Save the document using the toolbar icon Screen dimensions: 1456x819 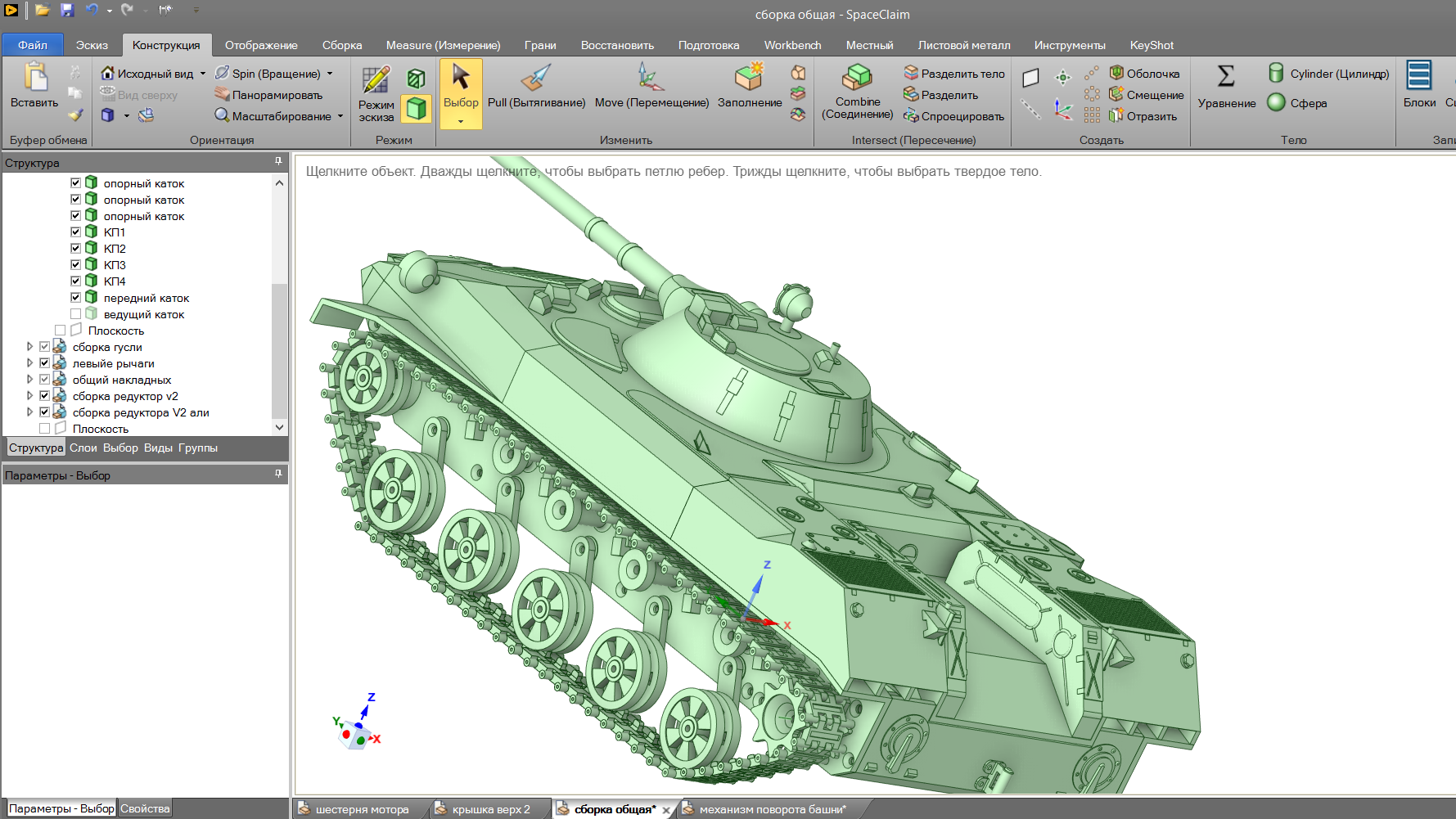[x=67, y=10]
